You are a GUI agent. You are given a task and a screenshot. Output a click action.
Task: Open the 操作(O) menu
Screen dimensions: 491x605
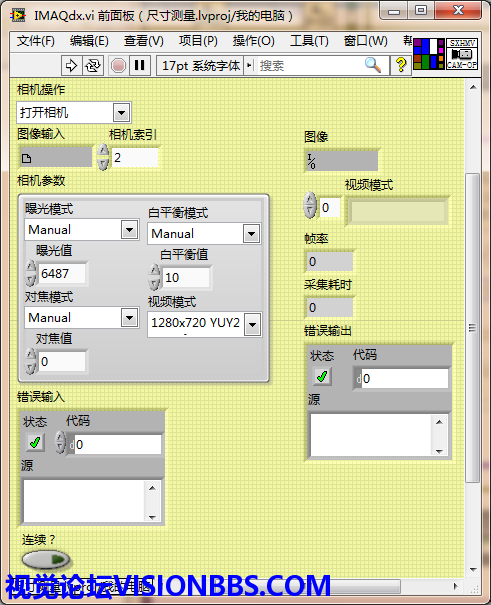pyautogui.click(x=253, y=41)
